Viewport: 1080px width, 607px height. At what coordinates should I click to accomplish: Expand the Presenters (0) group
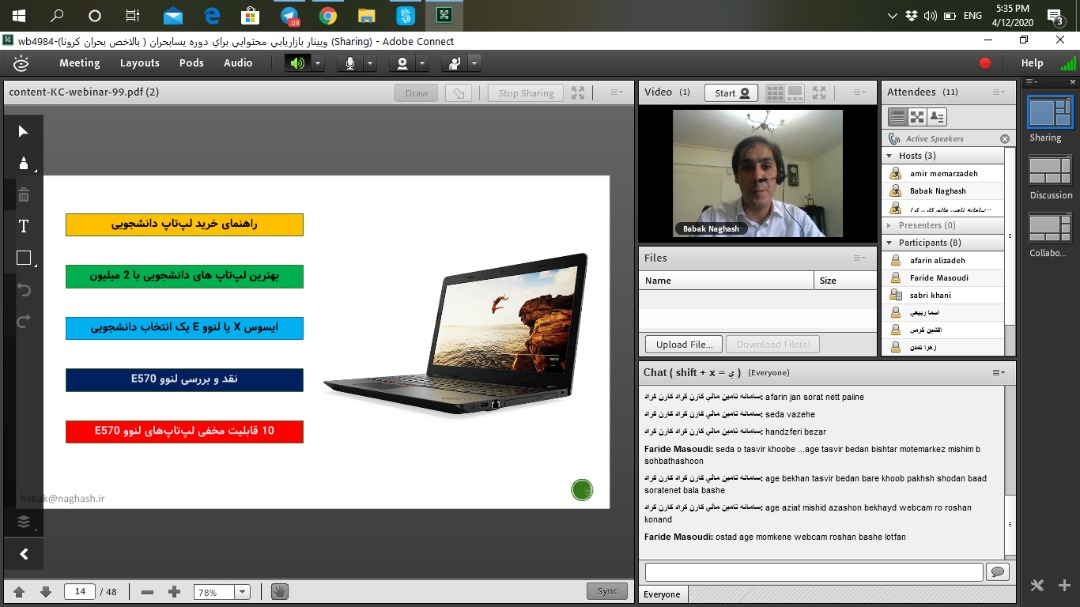pos(889,225)
